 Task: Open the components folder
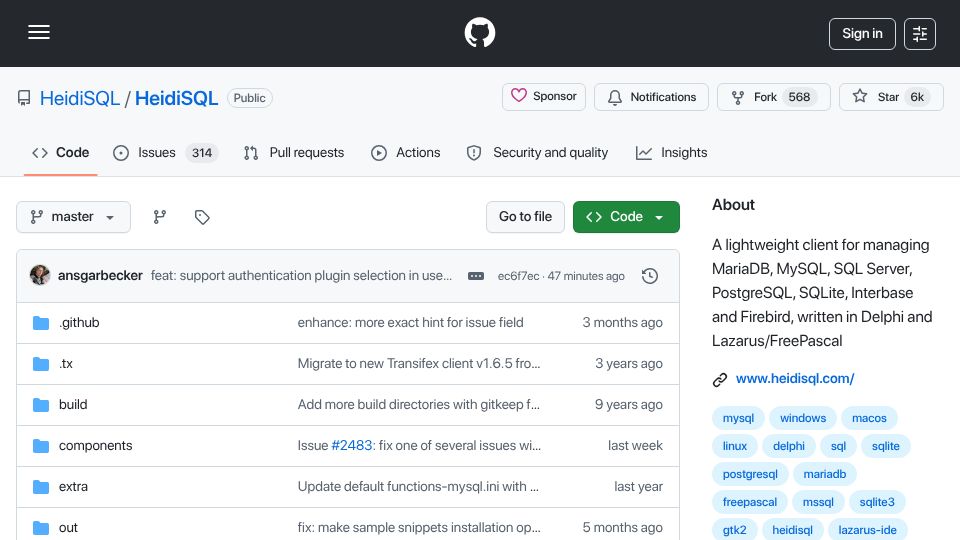pos(96,446)
